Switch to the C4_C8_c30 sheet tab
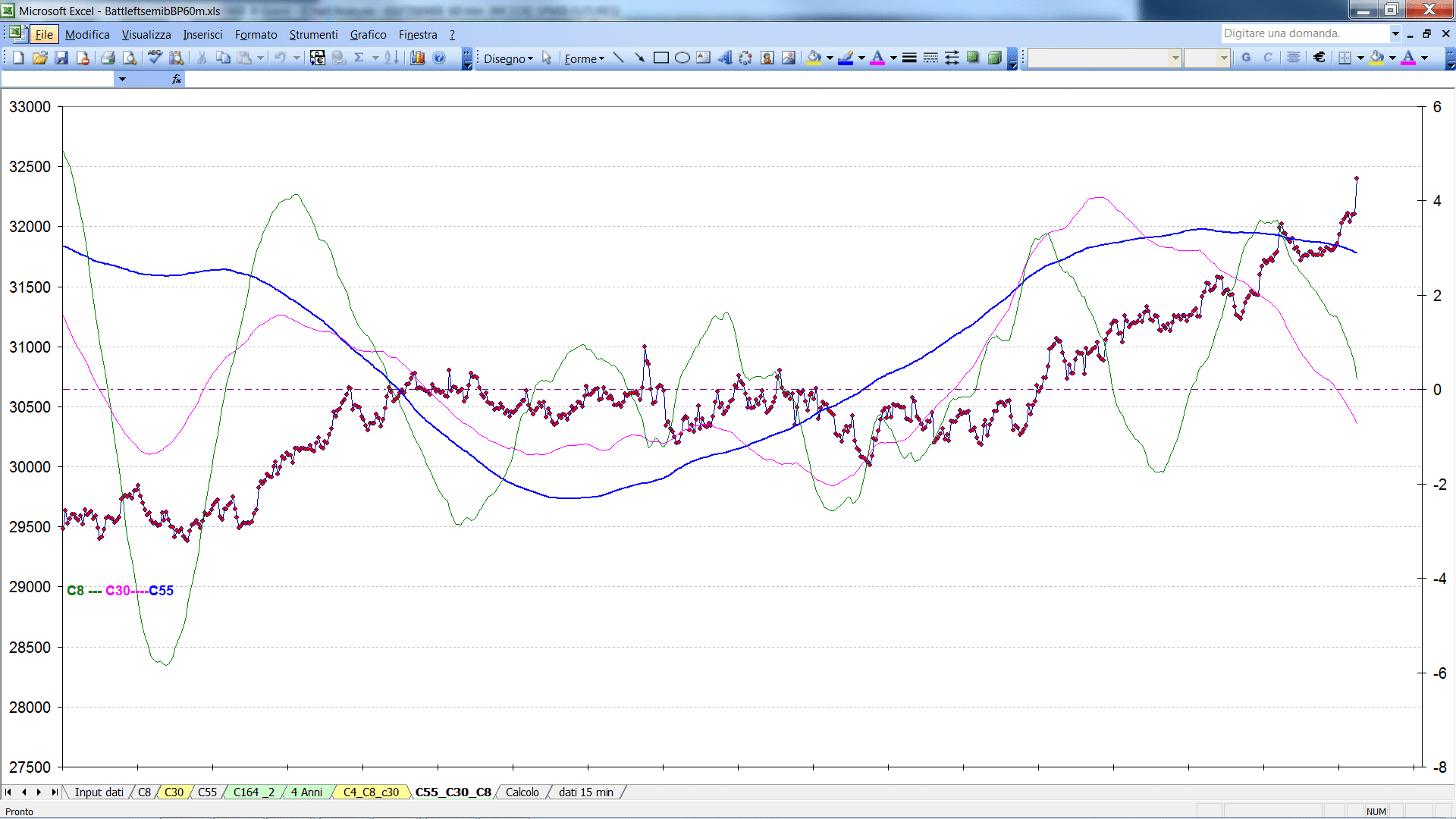Image resolution: width=1456 pixels, height=819 pixels. (x=371, y=792)
